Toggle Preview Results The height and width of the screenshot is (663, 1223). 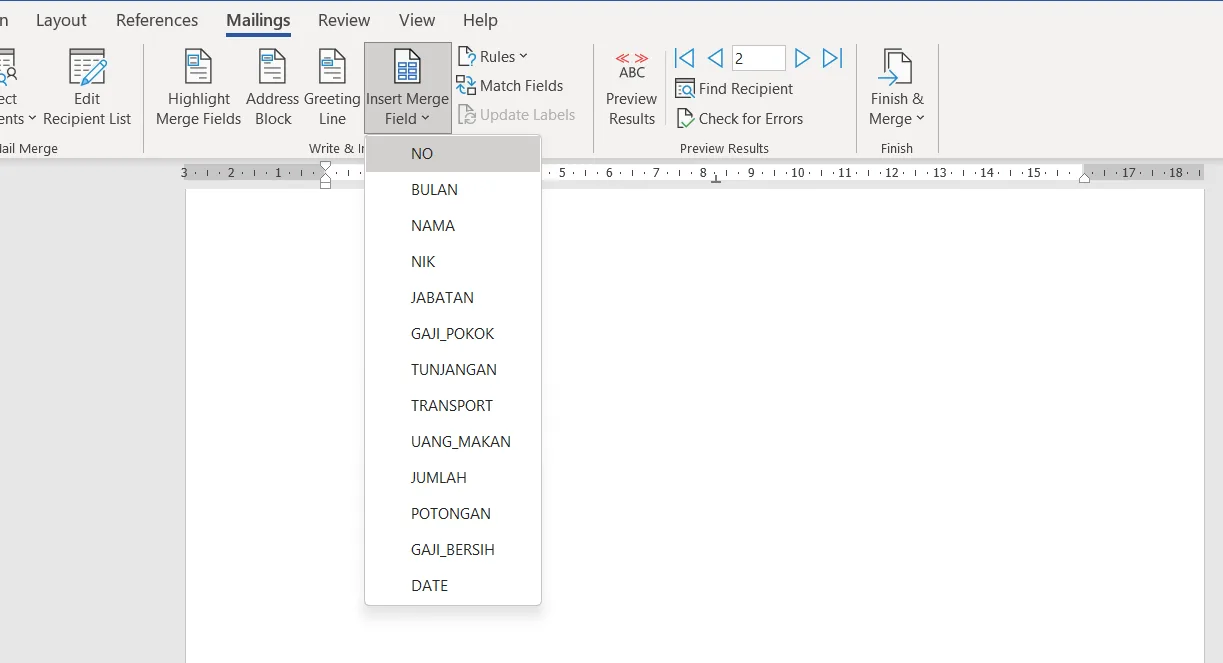pos(632,88)
